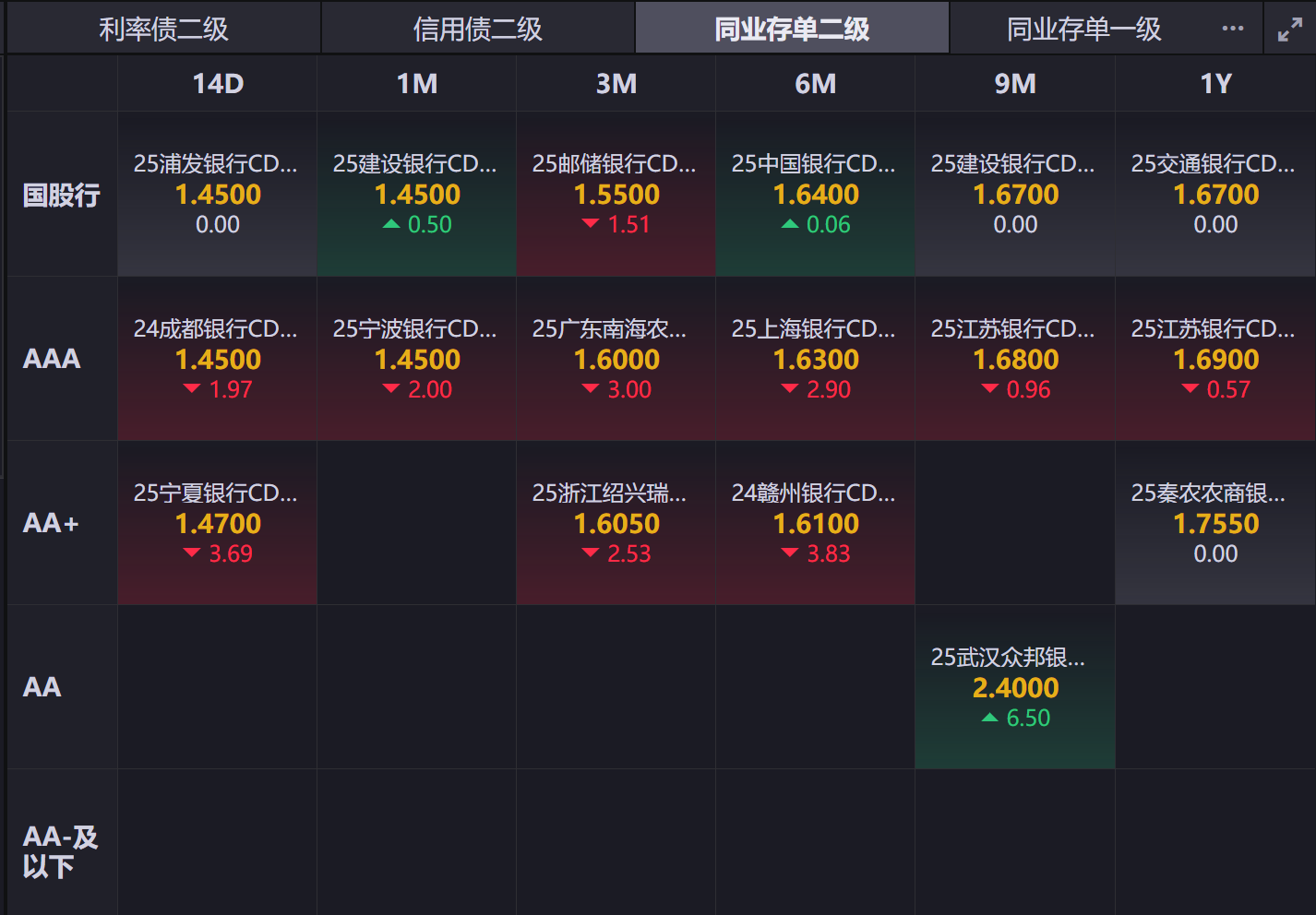Select the AA row label
Viewport: 1316px width, 915px height.
pyautogui.click(x=62, y=687)
